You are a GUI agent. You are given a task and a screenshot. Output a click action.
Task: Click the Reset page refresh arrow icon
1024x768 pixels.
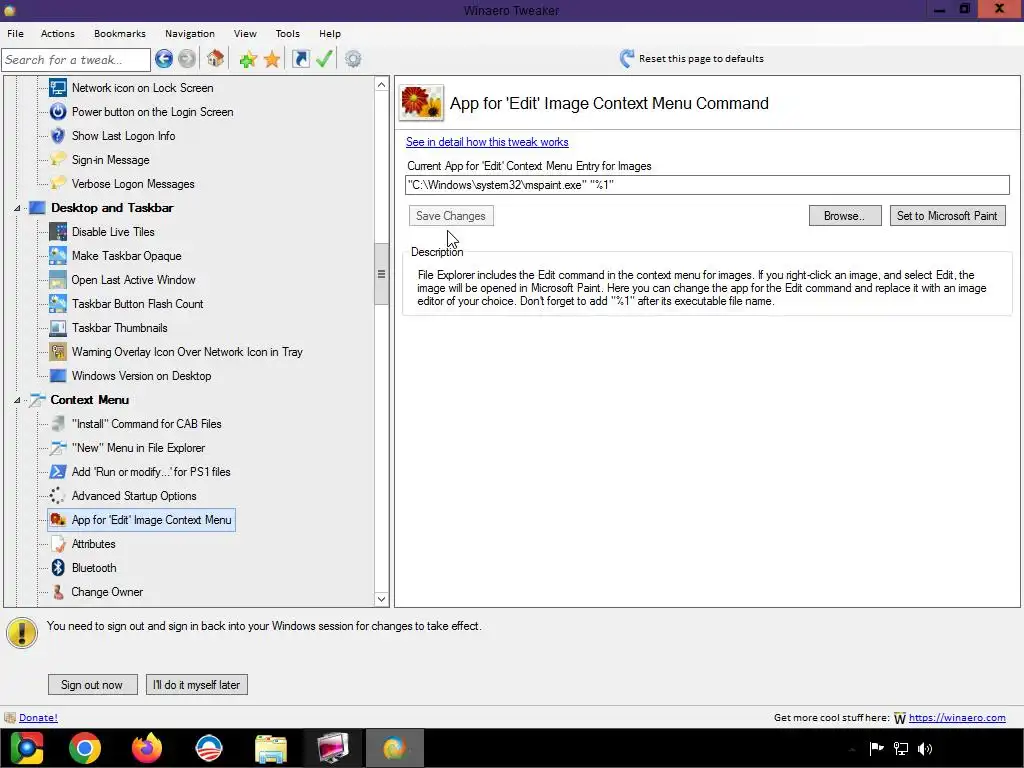tap(627, 59)
